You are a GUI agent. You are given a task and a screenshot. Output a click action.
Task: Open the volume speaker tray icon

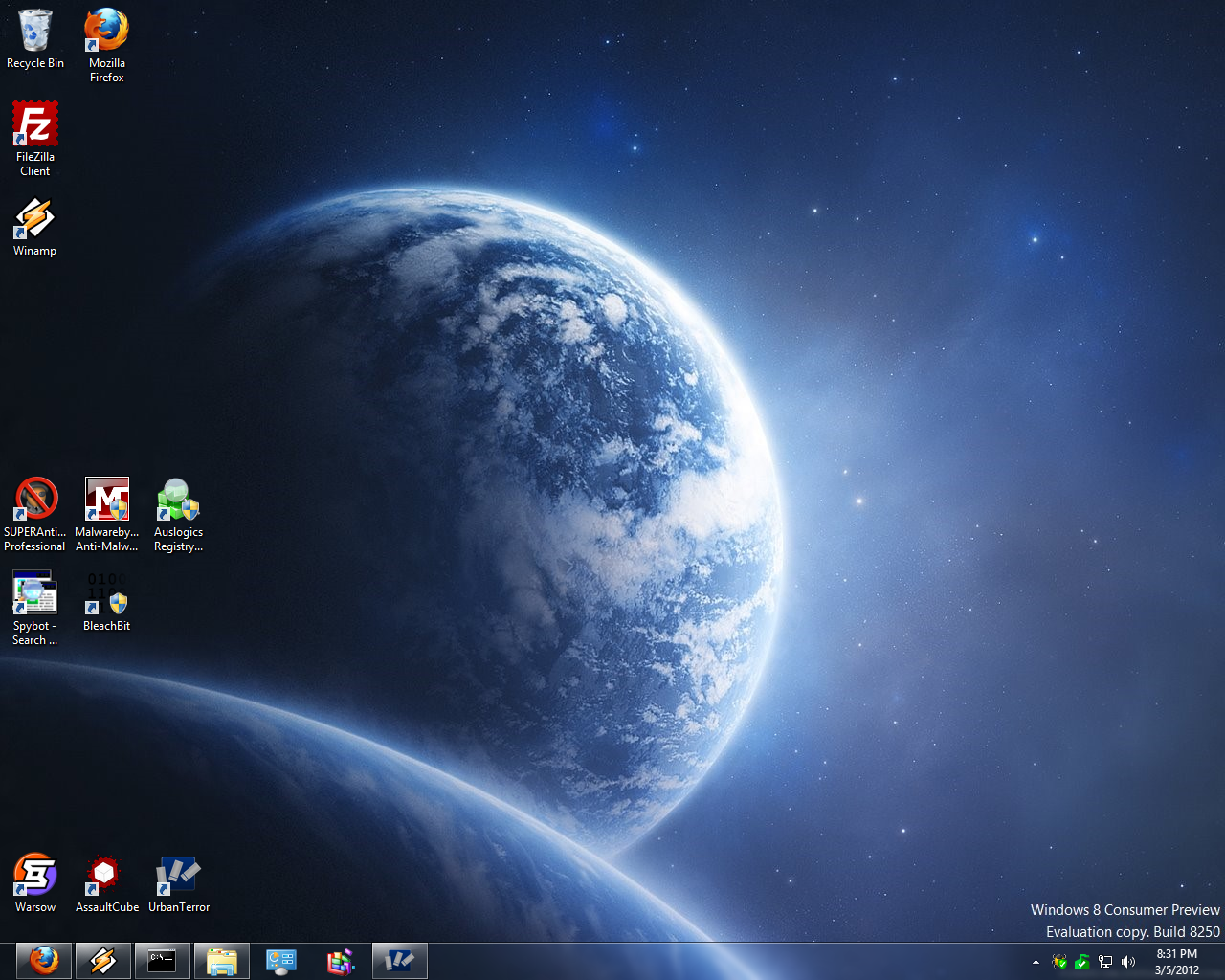(1128, 962)
